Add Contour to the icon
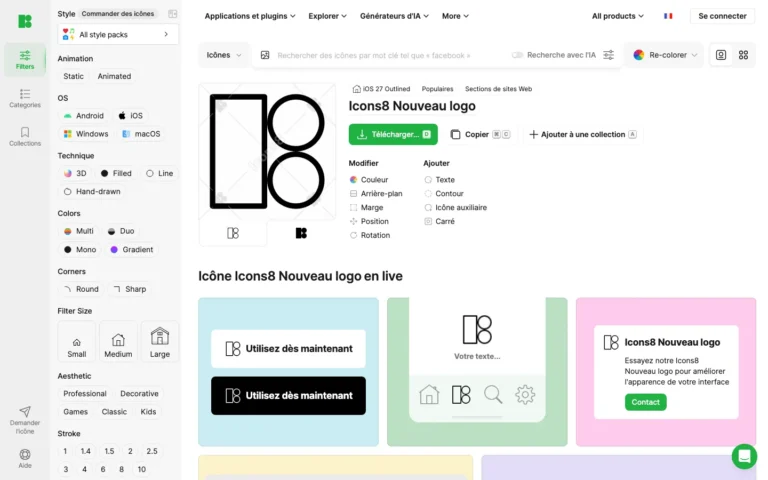This screenshot has width=768, height=480. pos(444,193)
